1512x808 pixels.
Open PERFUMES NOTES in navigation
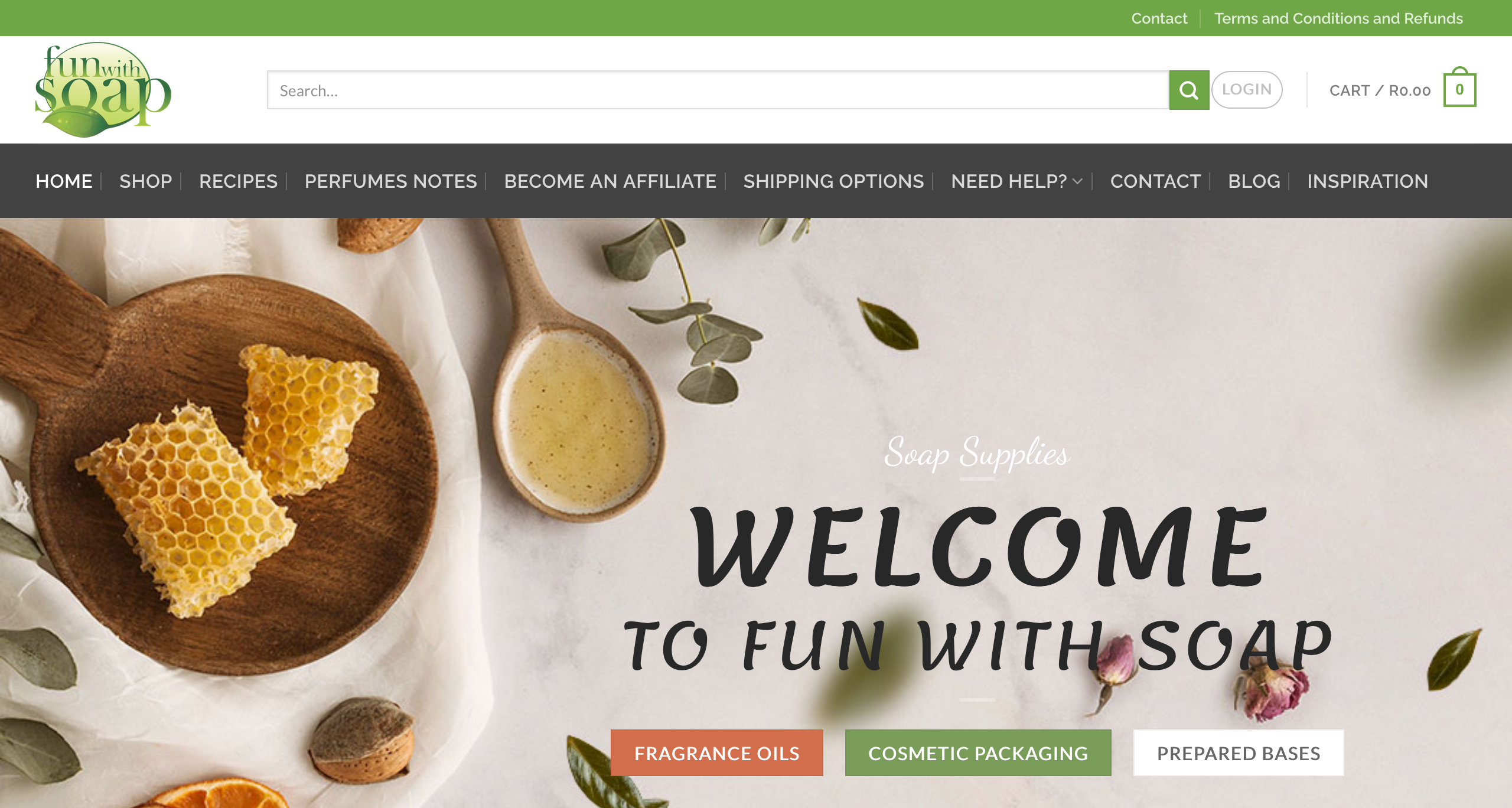(390, 181)
